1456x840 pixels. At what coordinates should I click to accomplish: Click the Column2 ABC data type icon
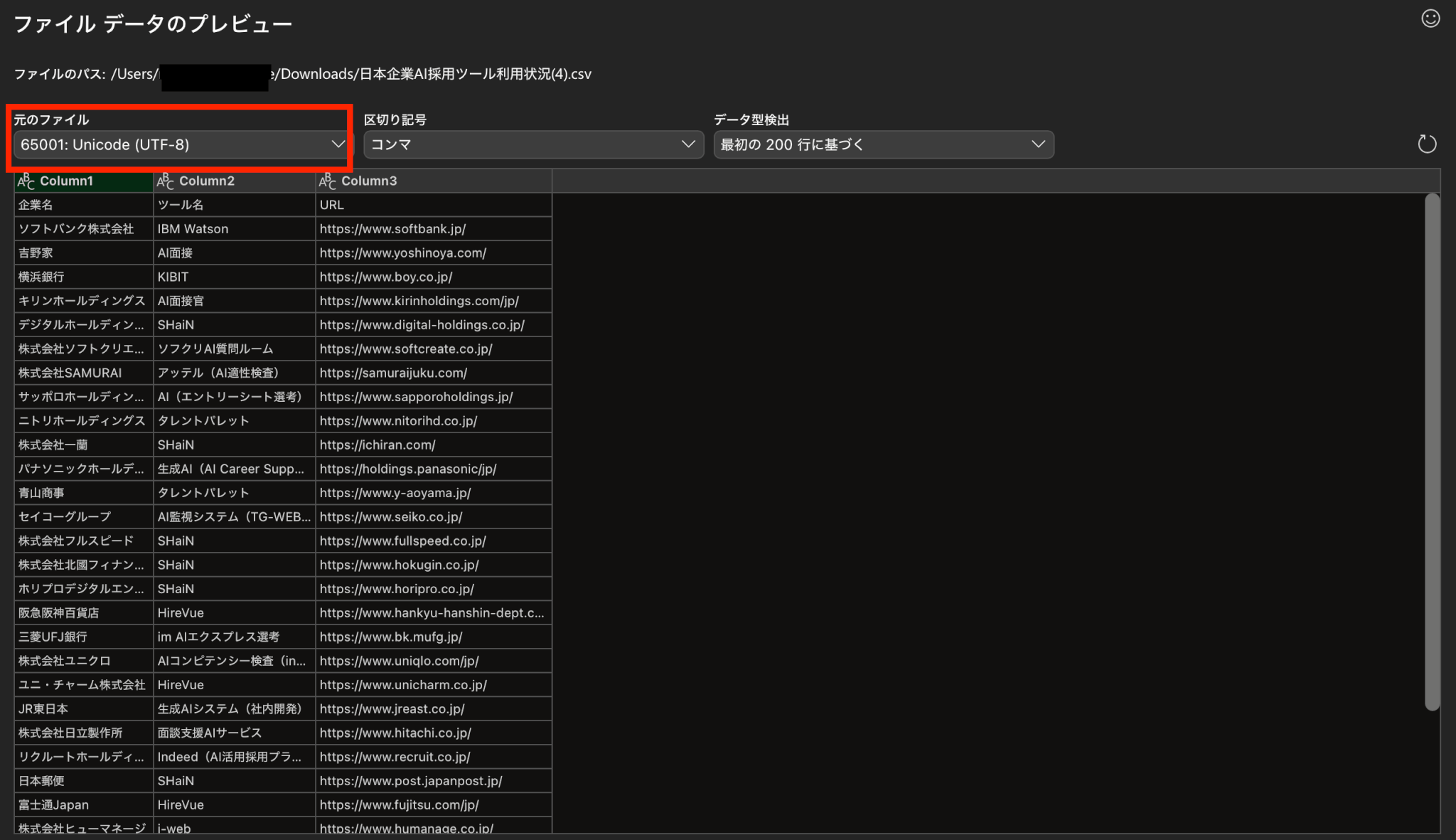pos(166,181)
